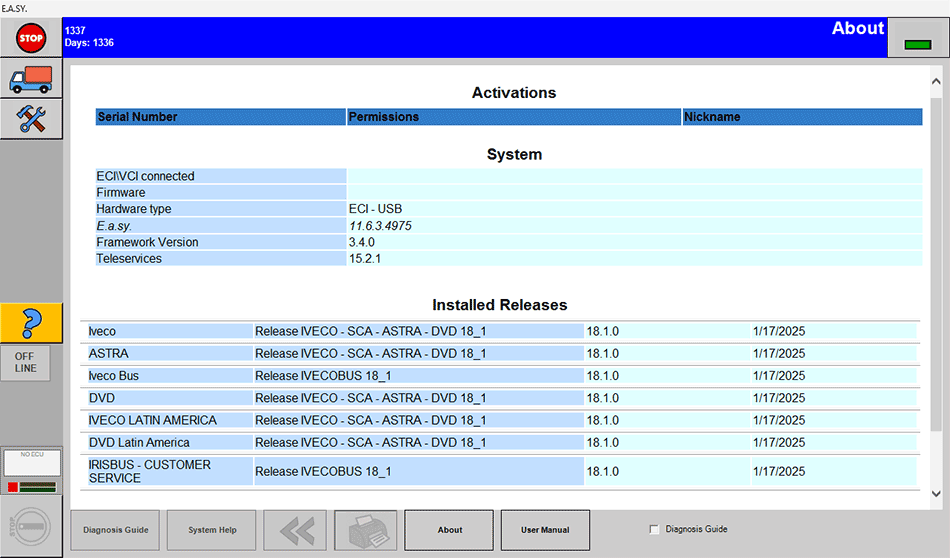950x558 pixels.
Task: Click the 18.1.0 version in Iveco row
Action: [602, 331]
